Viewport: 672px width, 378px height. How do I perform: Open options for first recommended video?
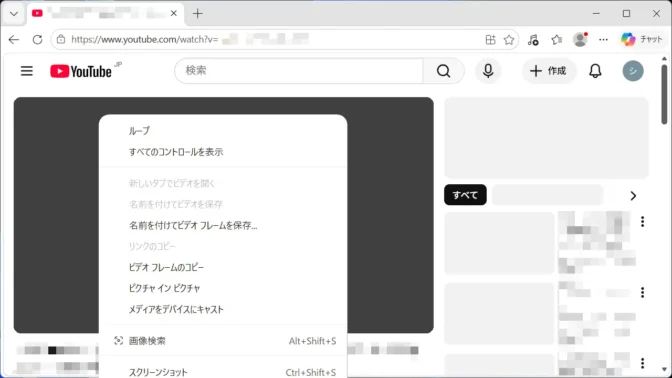(642, 222)
